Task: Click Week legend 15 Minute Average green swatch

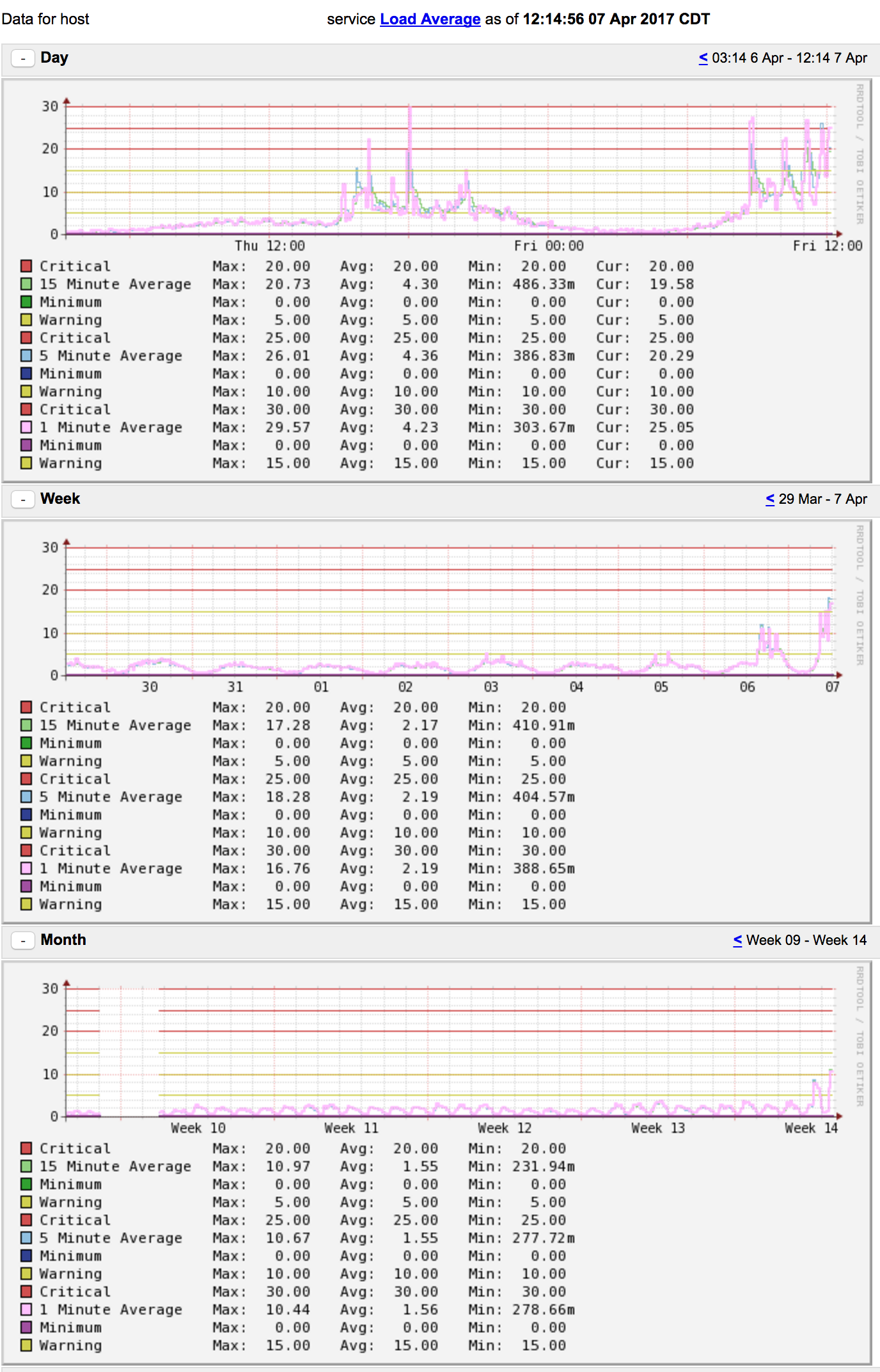Action: (x=26, y=725)
